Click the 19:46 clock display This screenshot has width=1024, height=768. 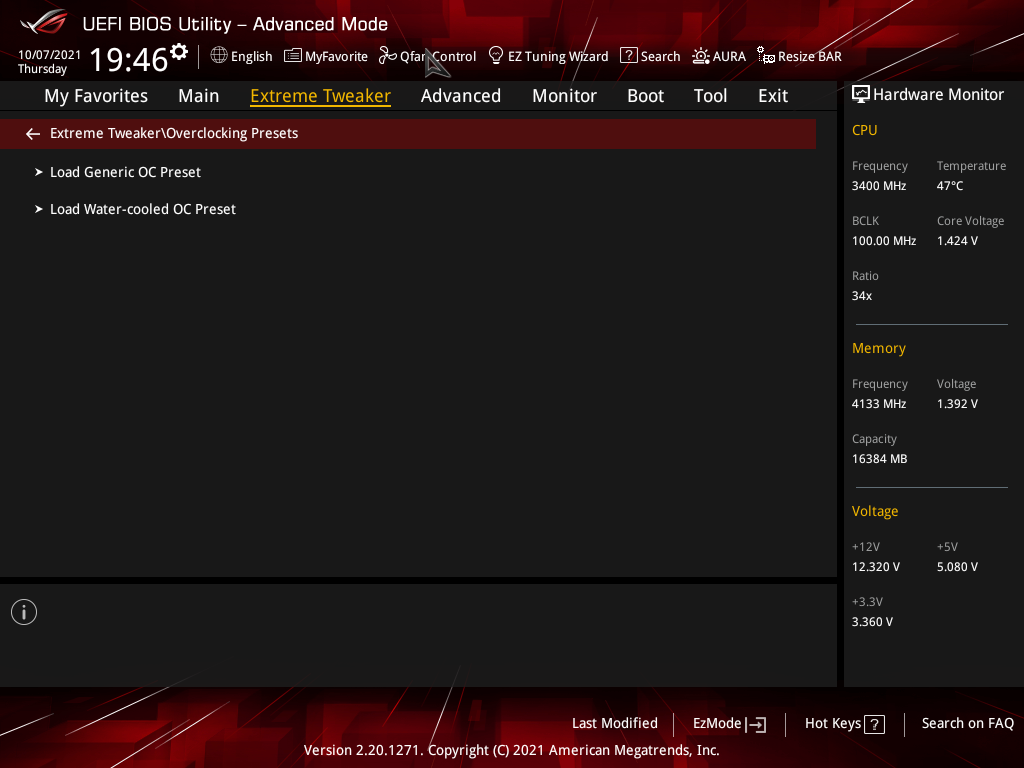[x=129, y=59]
